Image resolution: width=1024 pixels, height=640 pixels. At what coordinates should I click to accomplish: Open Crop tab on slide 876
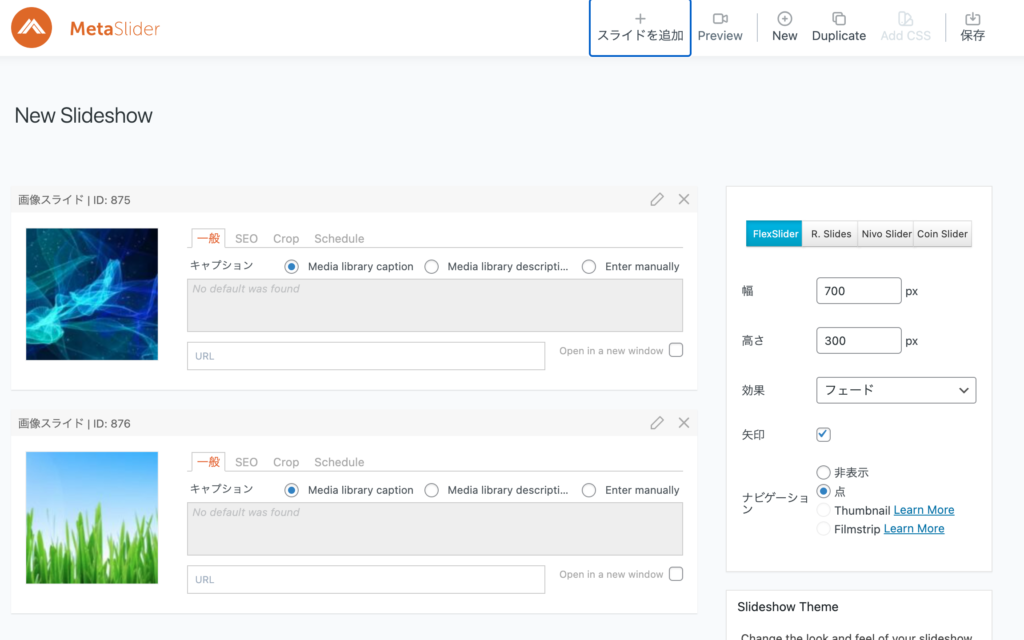coord(286,462)
